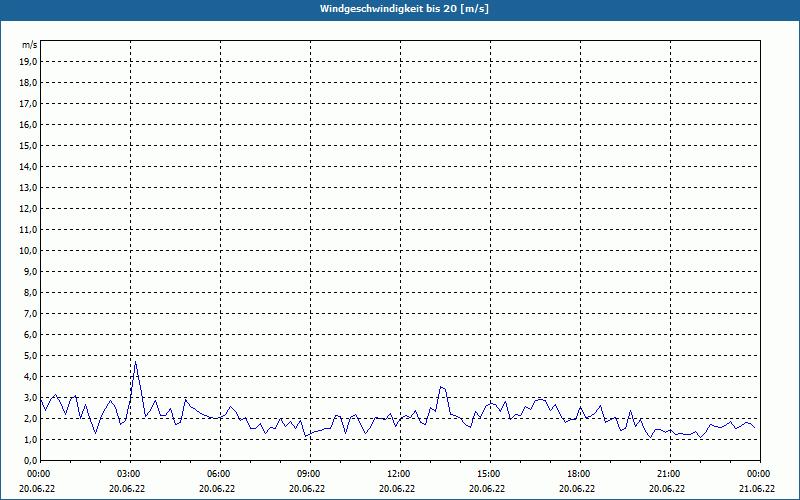The height and width of the screenshot is (500, 800).
Task: Click the 03:00 time label
Action: (x=131, y=474)
